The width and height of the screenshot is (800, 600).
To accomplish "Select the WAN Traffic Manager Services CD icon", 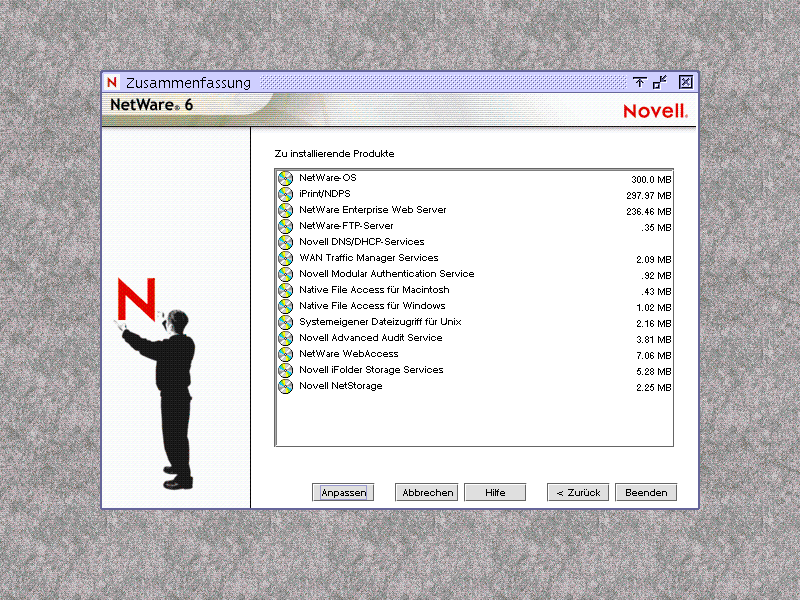I will [285, 258].
